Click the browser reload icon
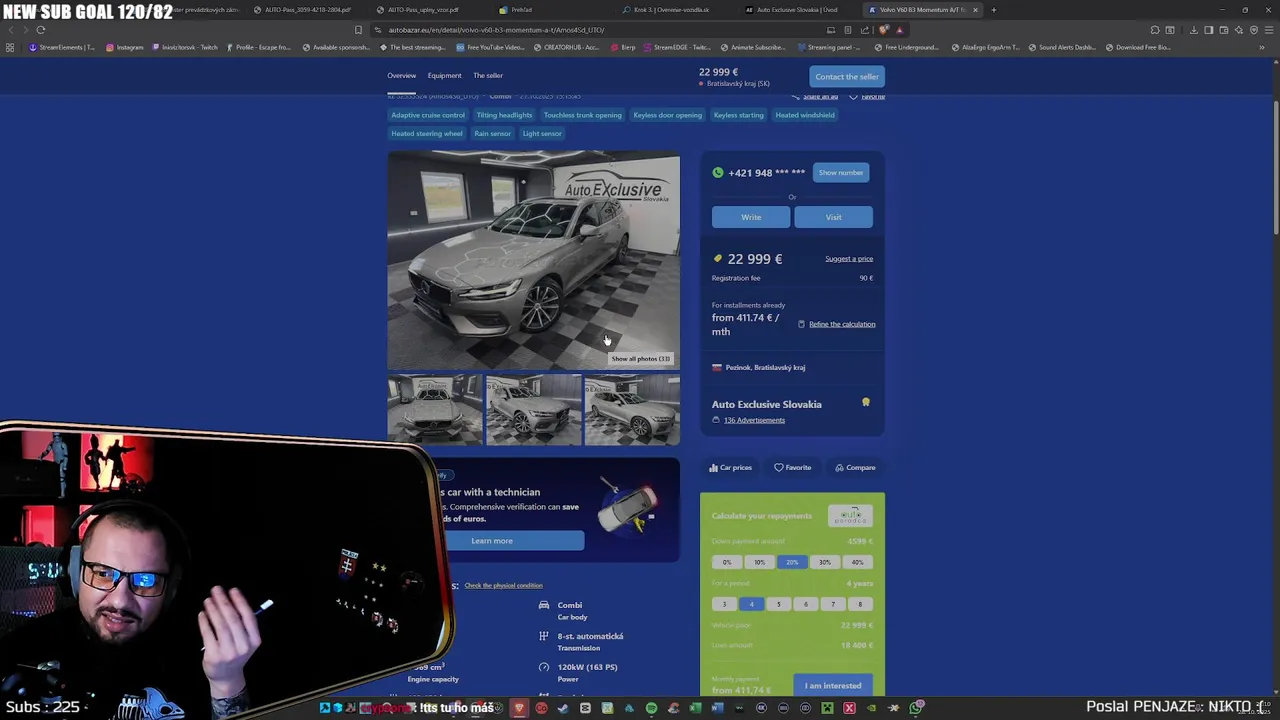Screen dimensions: 1280x720 pyautogui.click(x=41, y=30)
